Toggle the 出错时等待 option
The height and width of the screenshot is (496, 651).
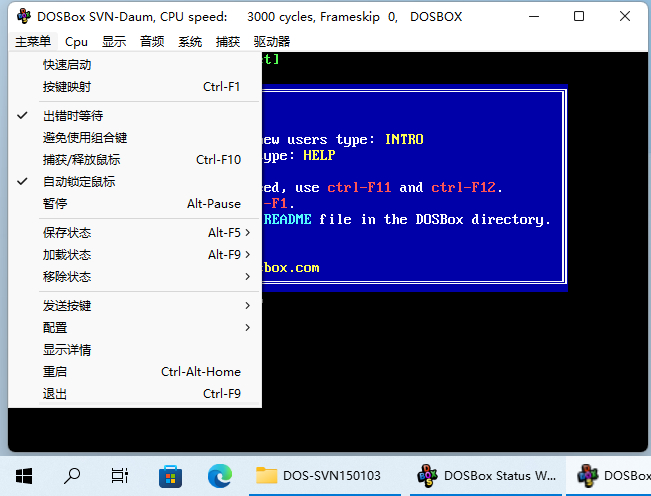135,116
